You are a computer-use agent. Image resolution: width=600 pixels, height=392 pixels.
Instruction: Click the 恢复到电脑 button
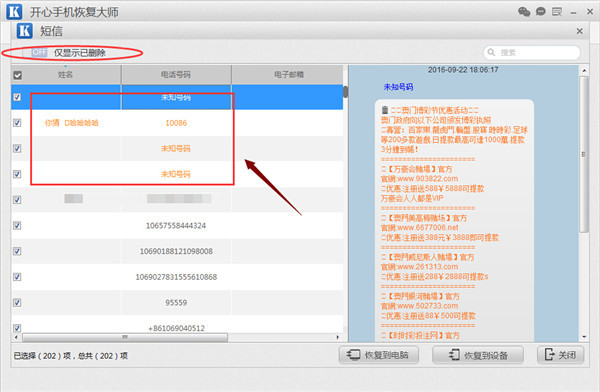pos(378,355)
